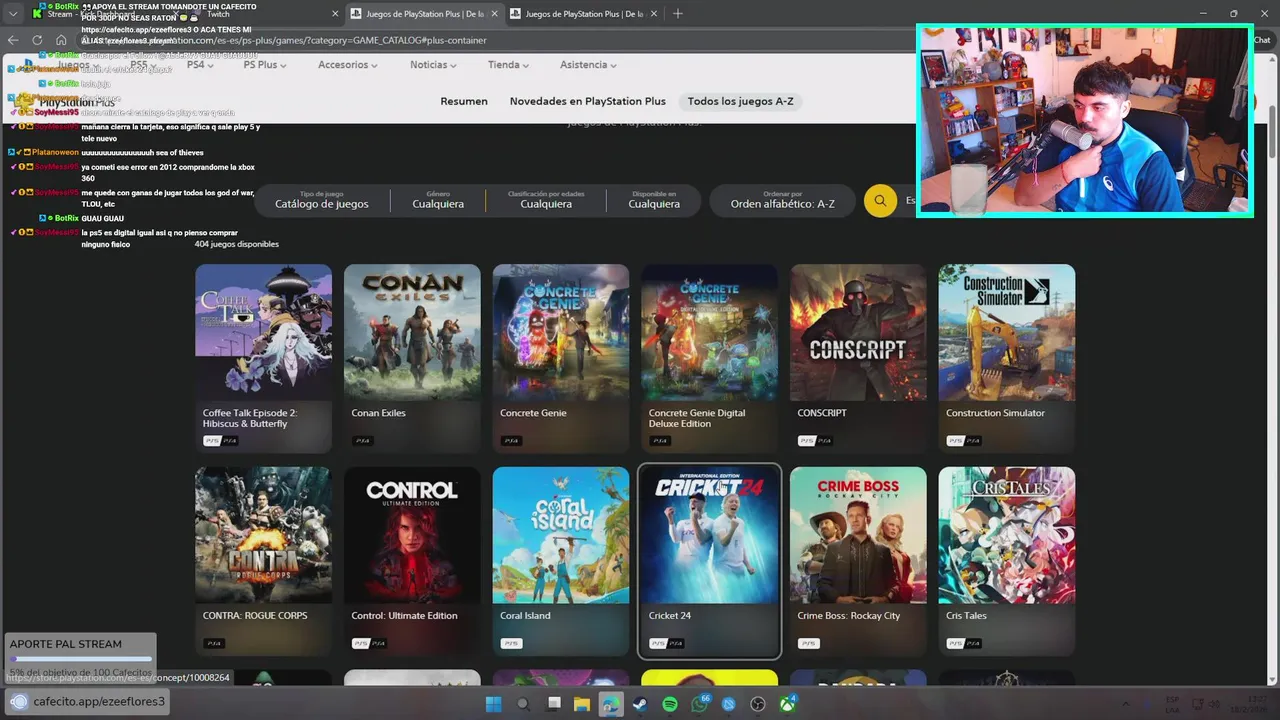Show hidden system tray icons chevron

[1125, 704]
